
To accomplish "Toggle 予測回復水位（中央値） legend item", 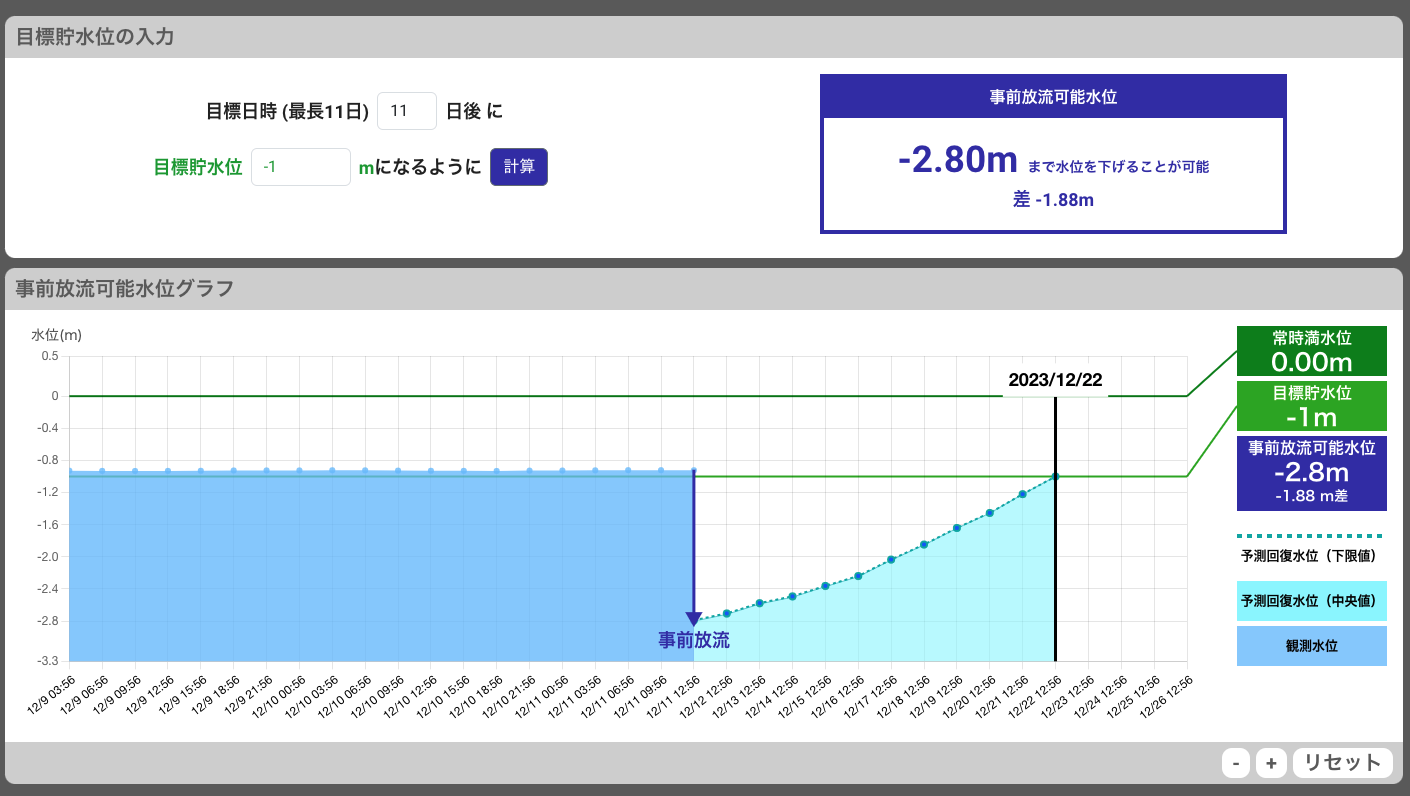I will coord(1311,601).
